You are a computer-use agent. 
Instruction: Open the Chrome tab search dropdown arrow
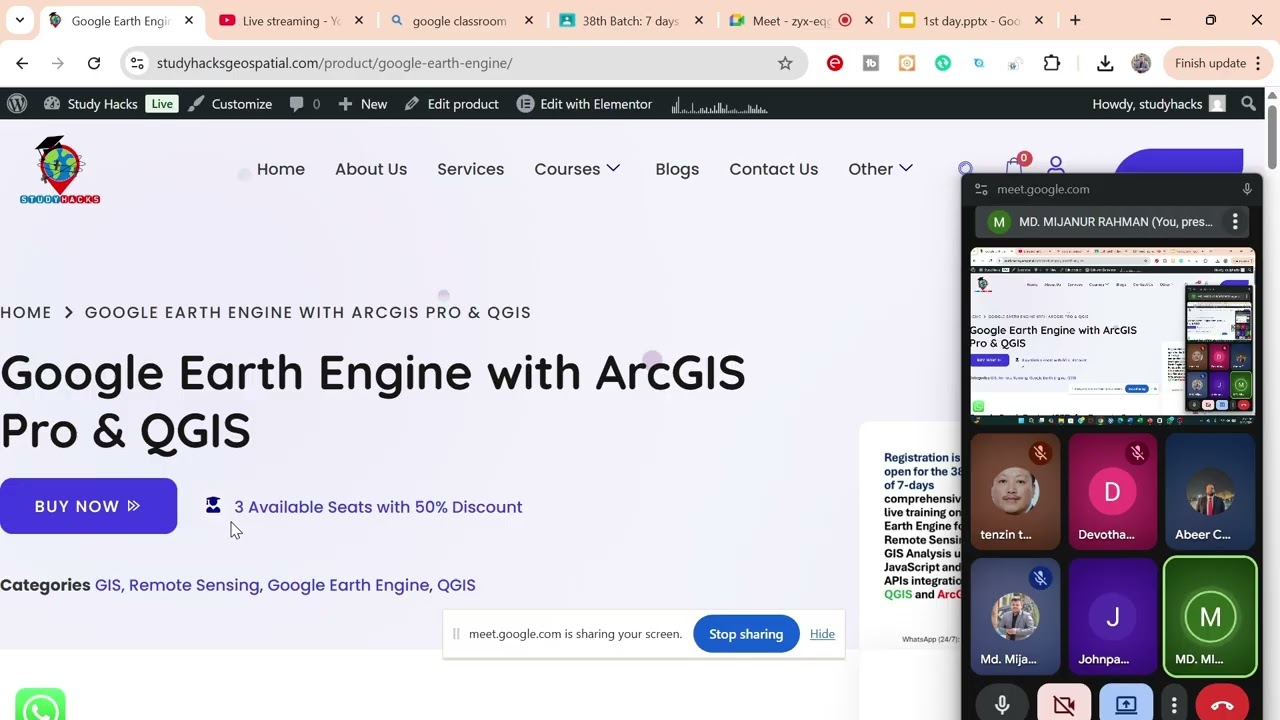pos(20,20)
